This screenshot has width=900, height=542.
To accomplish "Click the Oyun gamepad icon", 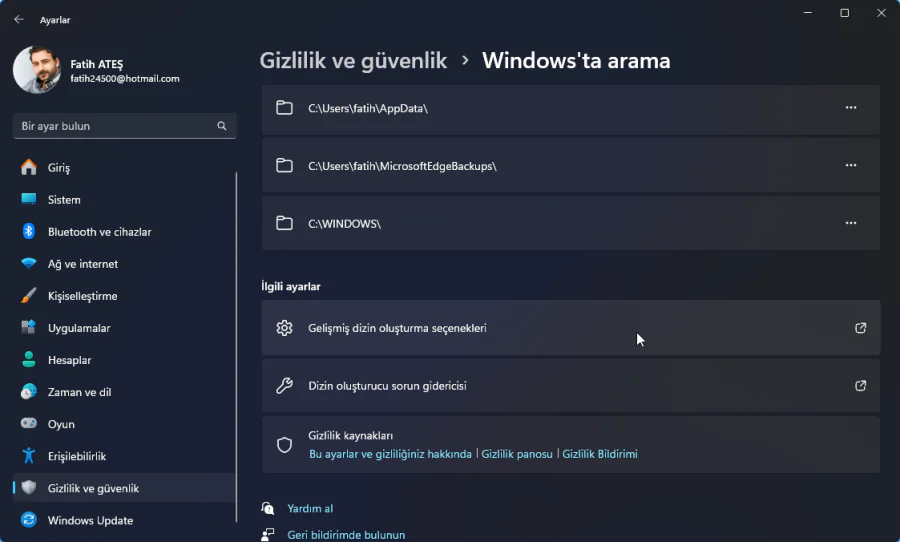I will 29,423.
